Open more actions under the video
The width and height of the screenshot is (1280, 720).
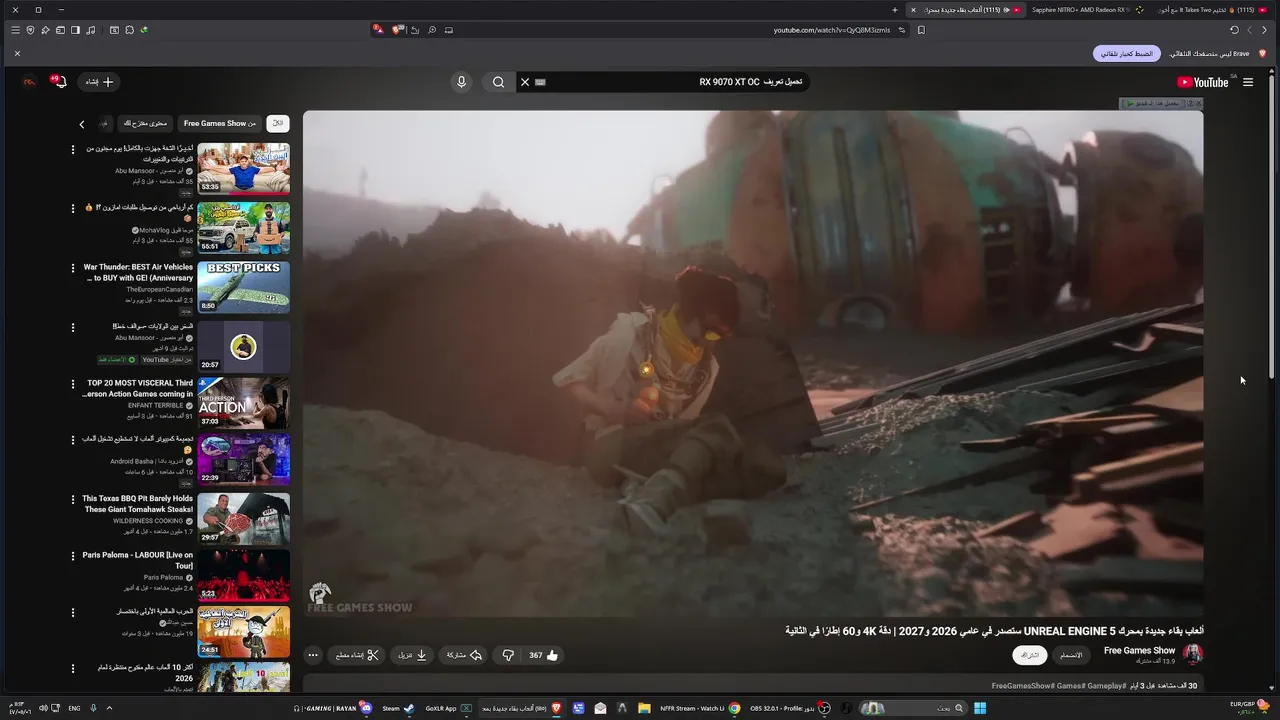click(313, 655)
